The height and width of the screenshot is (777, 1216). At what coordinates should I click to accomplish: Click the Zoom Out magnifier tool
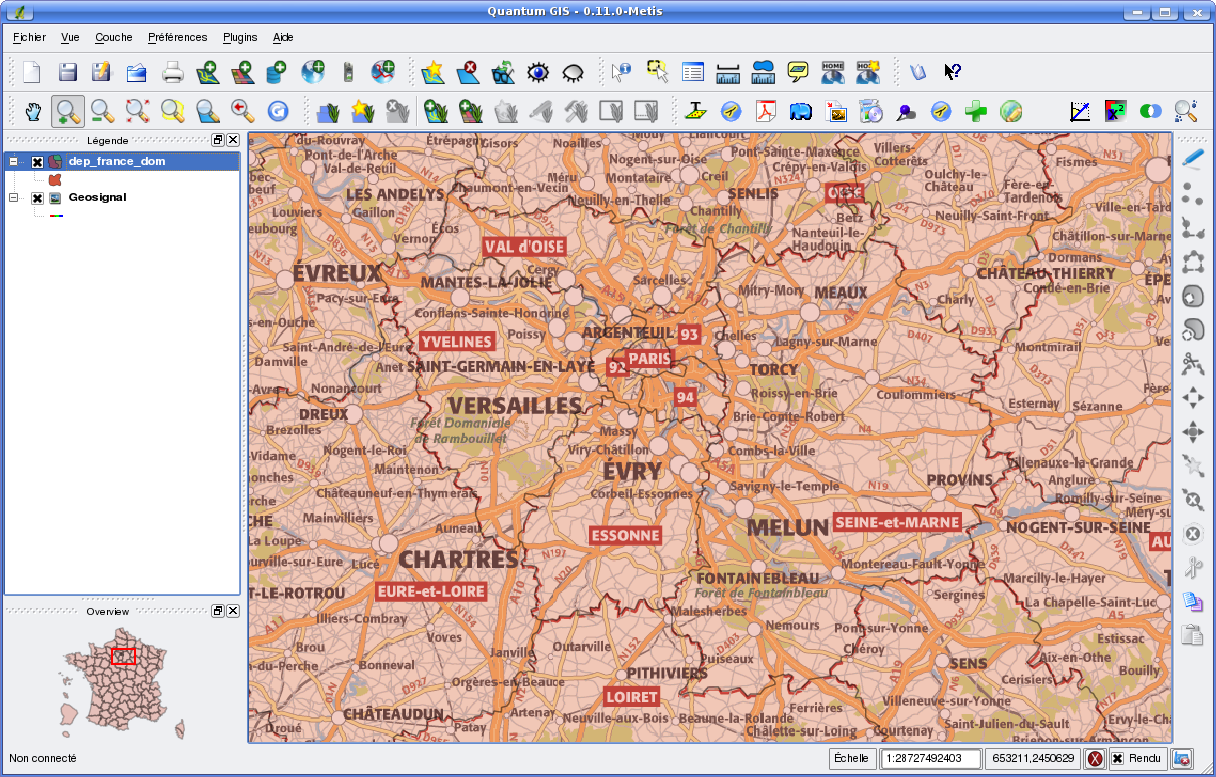tap(102, 111)
